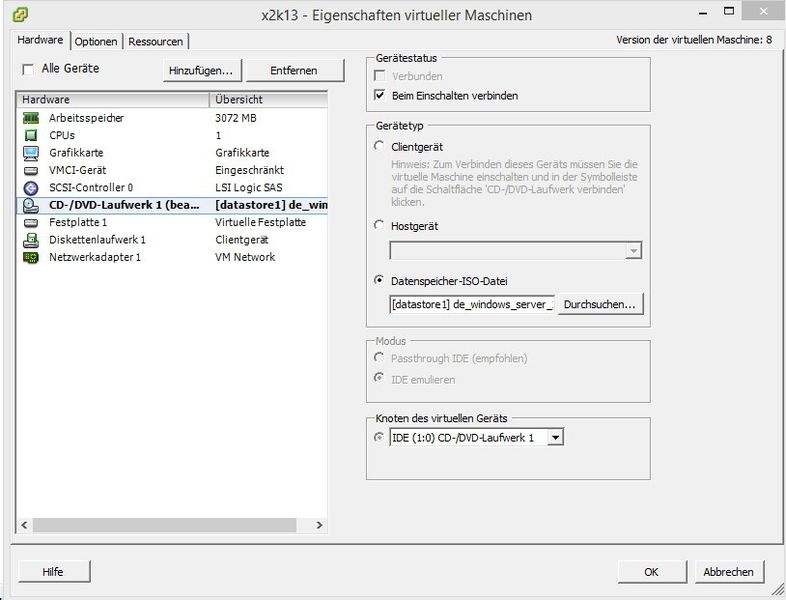Uncheck Beim Einschalten verbinden
Image resolution: width=786 pixels, height=600 pixels.
[x=380, y=95]
